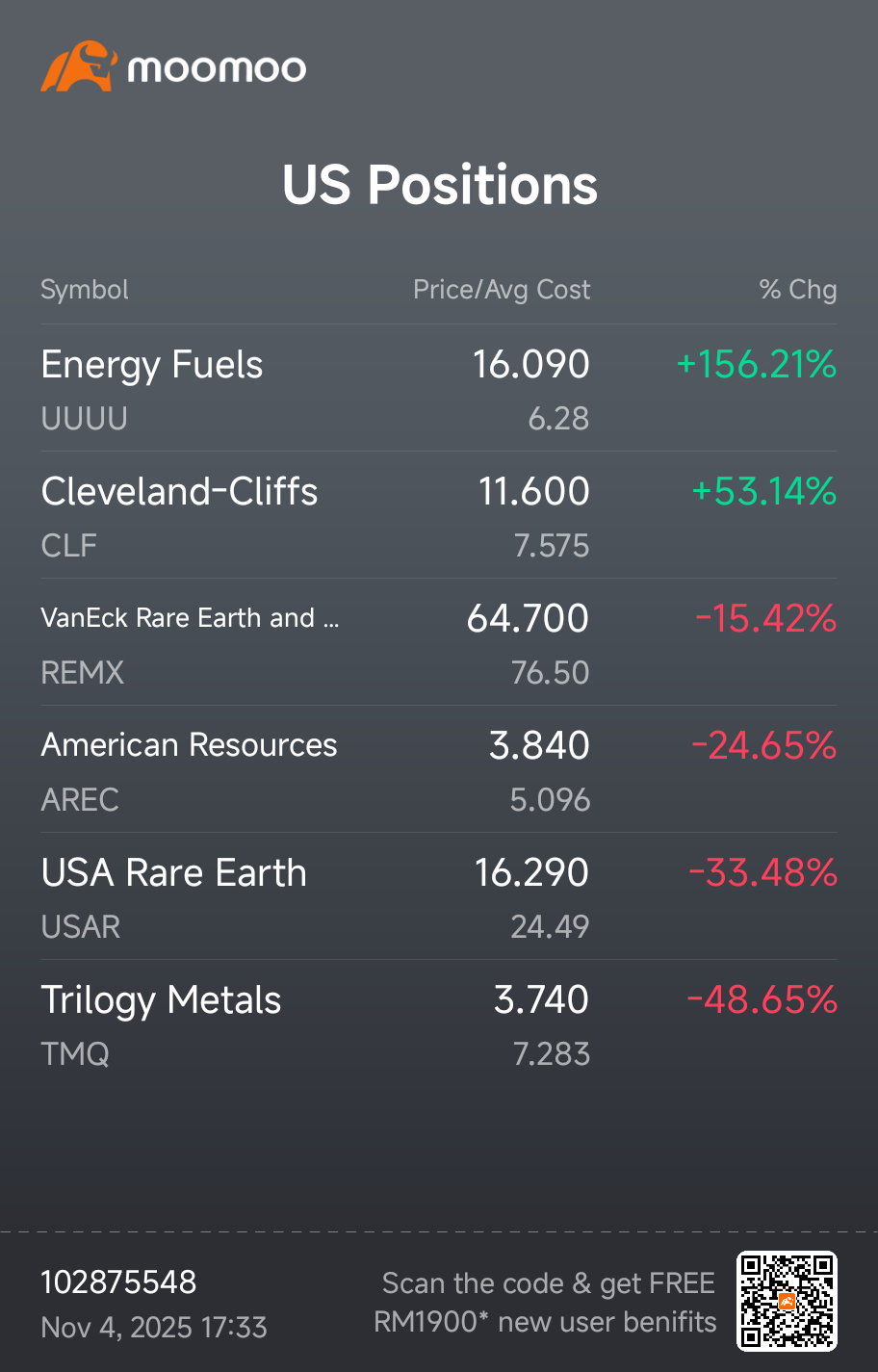Click the moomoo brand name text
This screenshot has width=878, height=1372.
click(218, 69)
